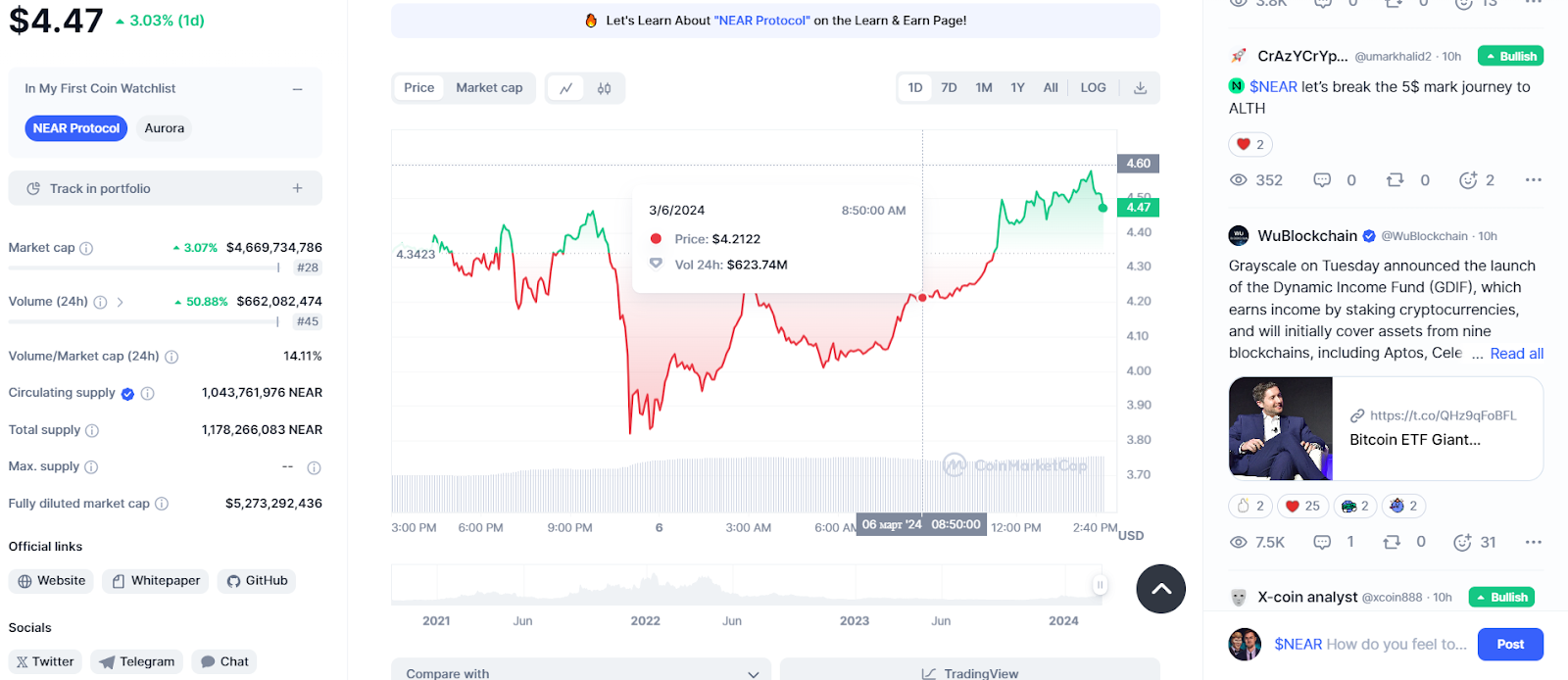Image resolution: width=1568 pixels, height=680 pixels.
Task: Open Max. supply info icon
Action: pyautogui.click(x=91, y=466)
